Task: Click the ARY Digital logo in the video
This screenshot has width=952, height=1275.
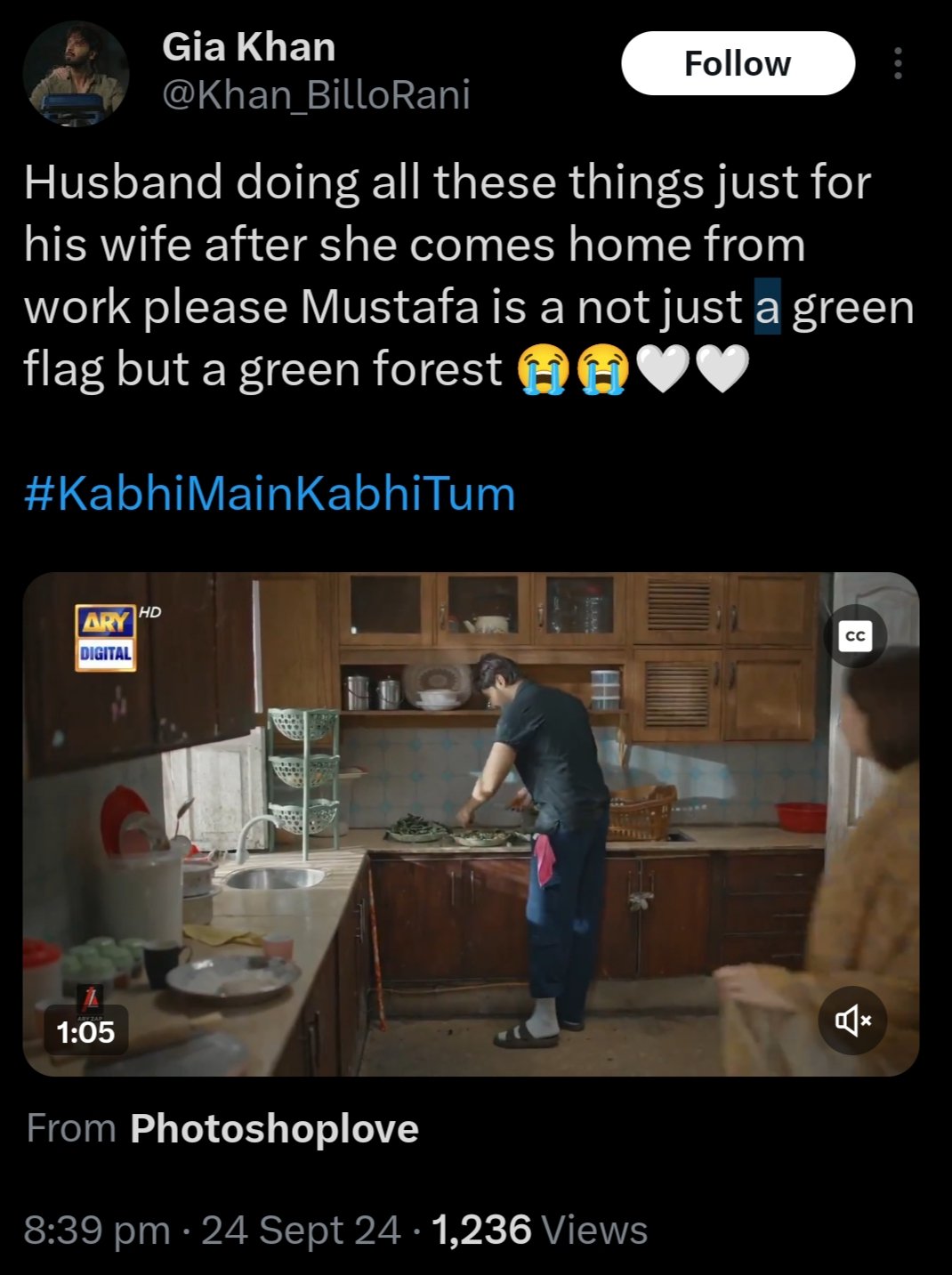Action: 105,637
